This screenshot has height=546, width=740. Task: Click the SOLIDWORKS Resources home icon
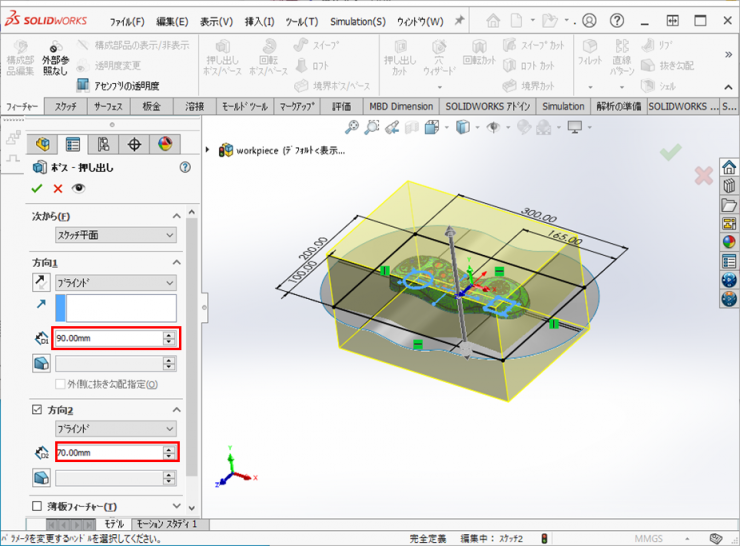coord(729,167)
